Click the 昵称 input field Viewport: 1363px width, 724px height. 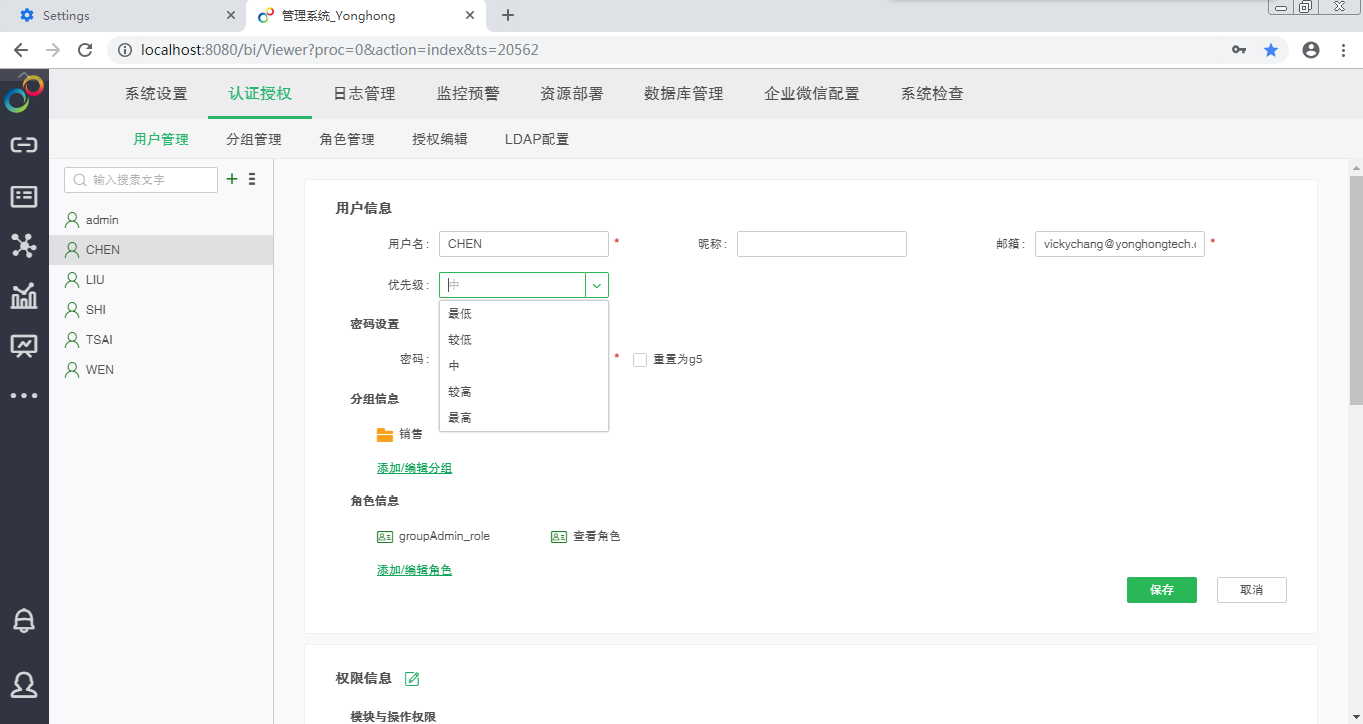coord(821,244)
